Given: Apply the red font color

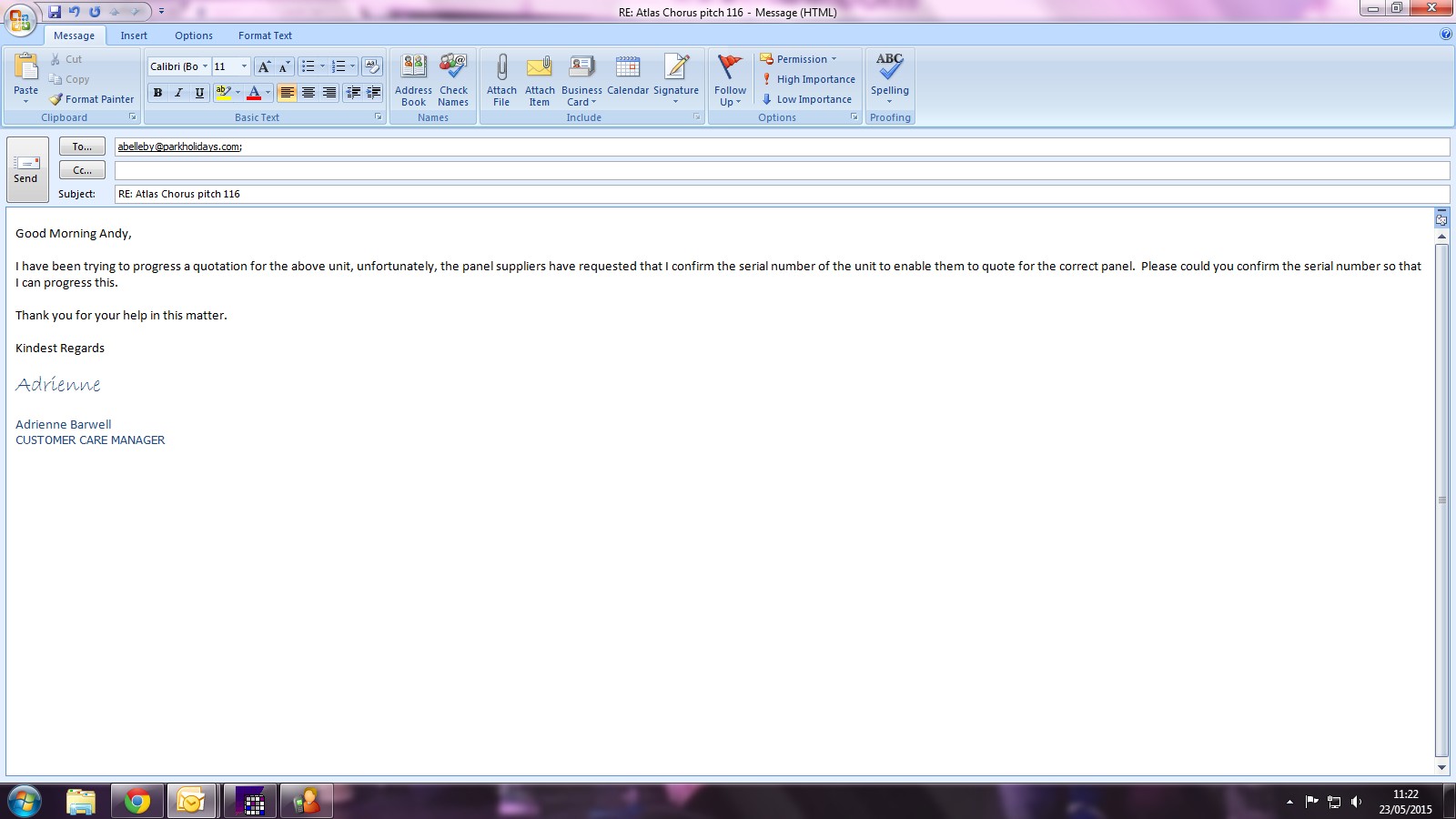Looking at the screenshot, I should [254, 93].
